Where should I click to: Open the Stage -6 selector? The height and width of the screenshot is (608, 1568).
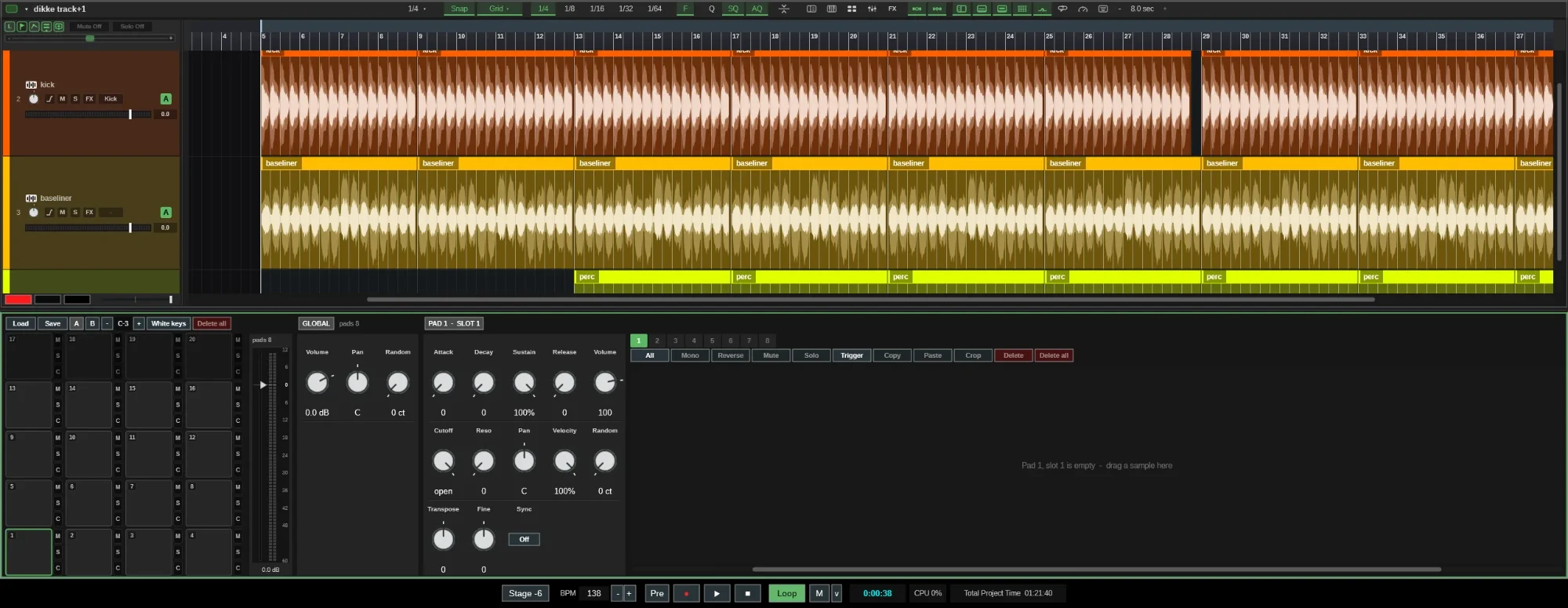pyautogui.click(x=525, y=594)
